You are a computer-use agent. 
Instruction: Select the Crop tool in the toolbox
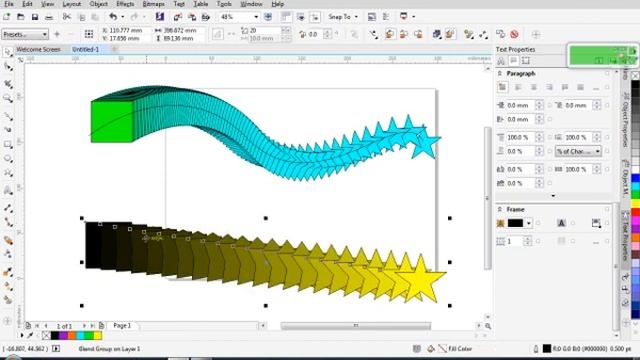coord(8,84)
